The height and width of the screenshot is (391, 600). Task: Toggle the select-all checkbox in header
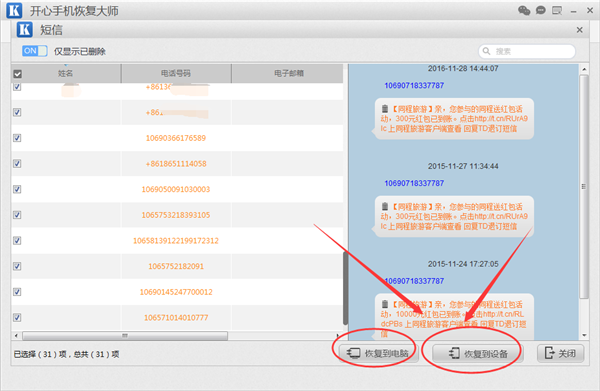point(18,74)
